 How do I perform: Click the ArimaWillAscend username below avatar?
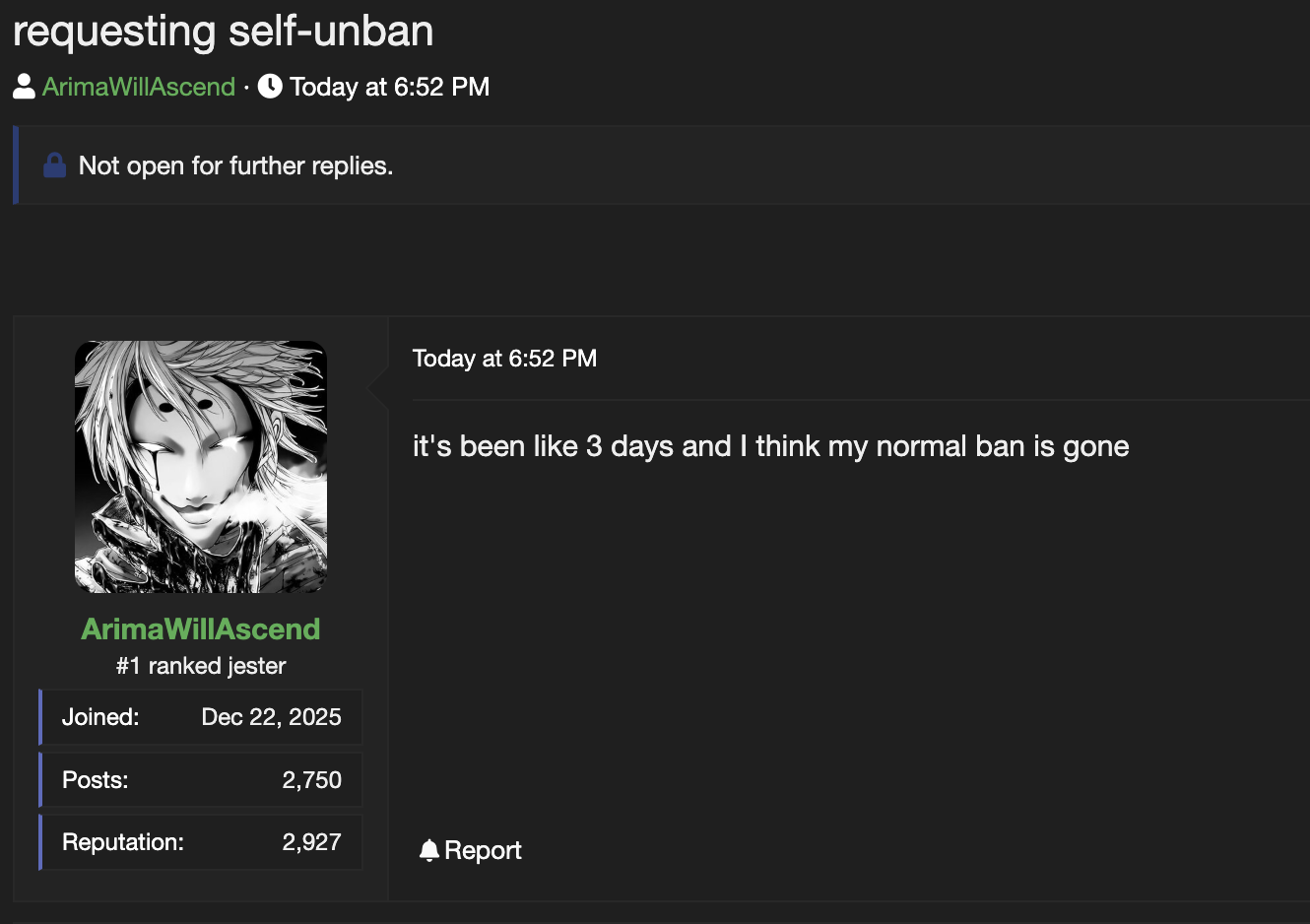[x=201, y=629]
